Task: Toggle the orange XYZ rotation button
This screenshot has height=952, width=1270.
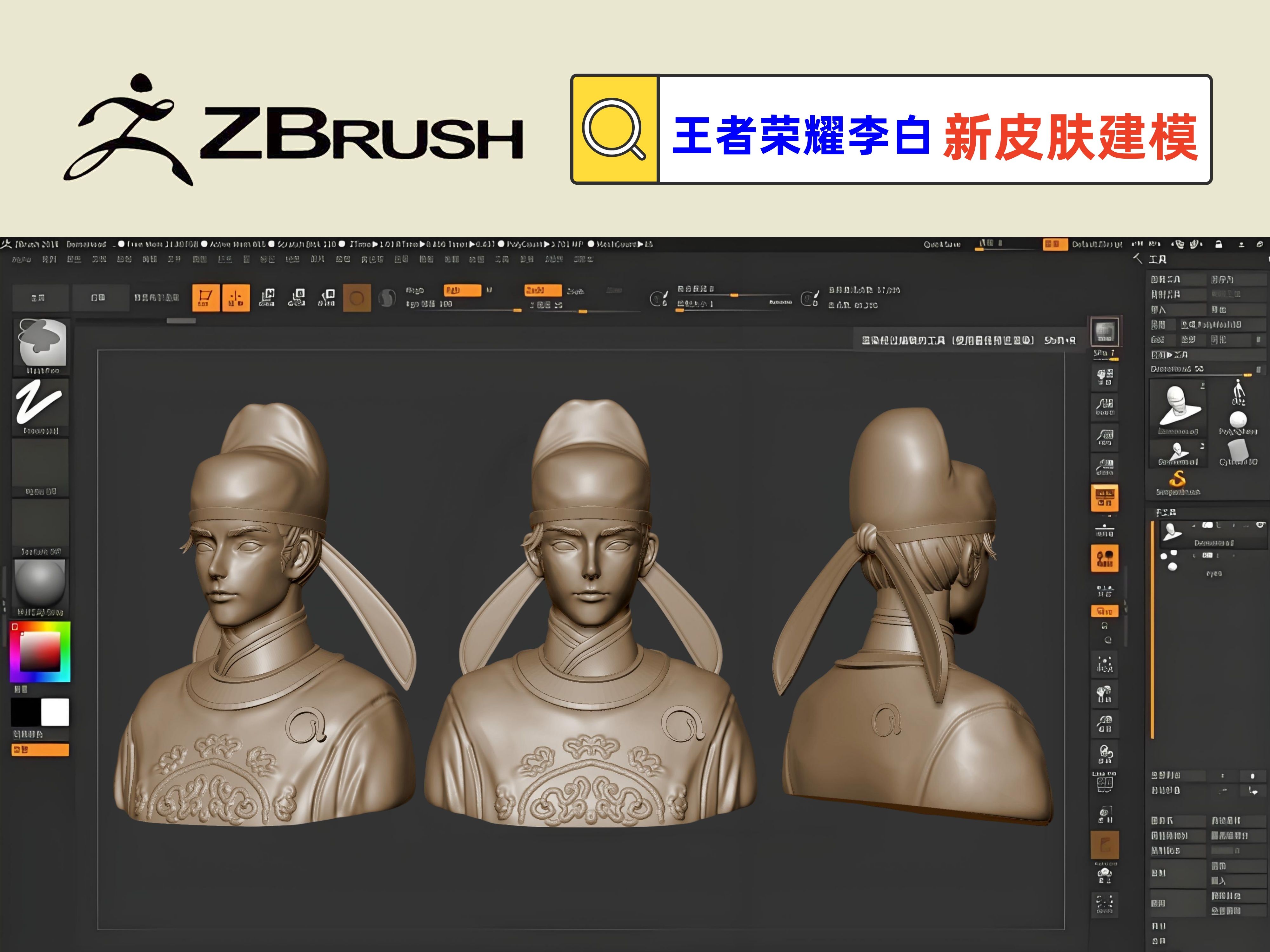Action: click(x=1105, y=611)
